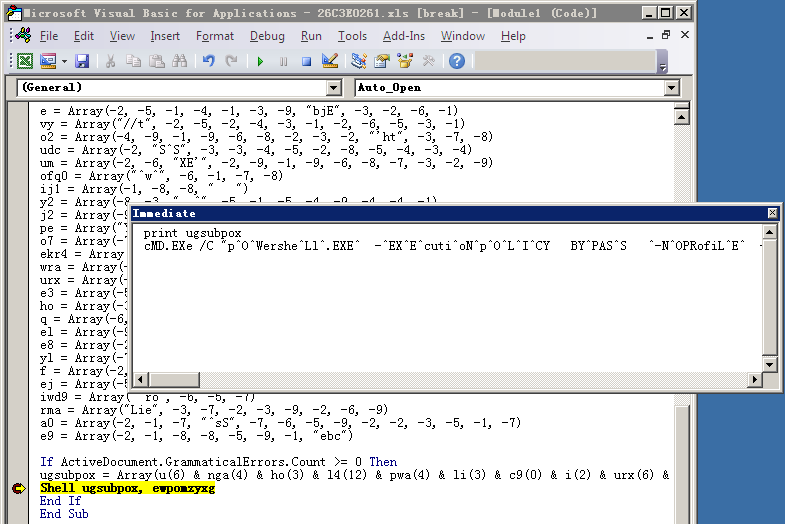Click the 'udc = Array' line with S^S
This screenshot has height=524, width=786.
pos(256,149)
